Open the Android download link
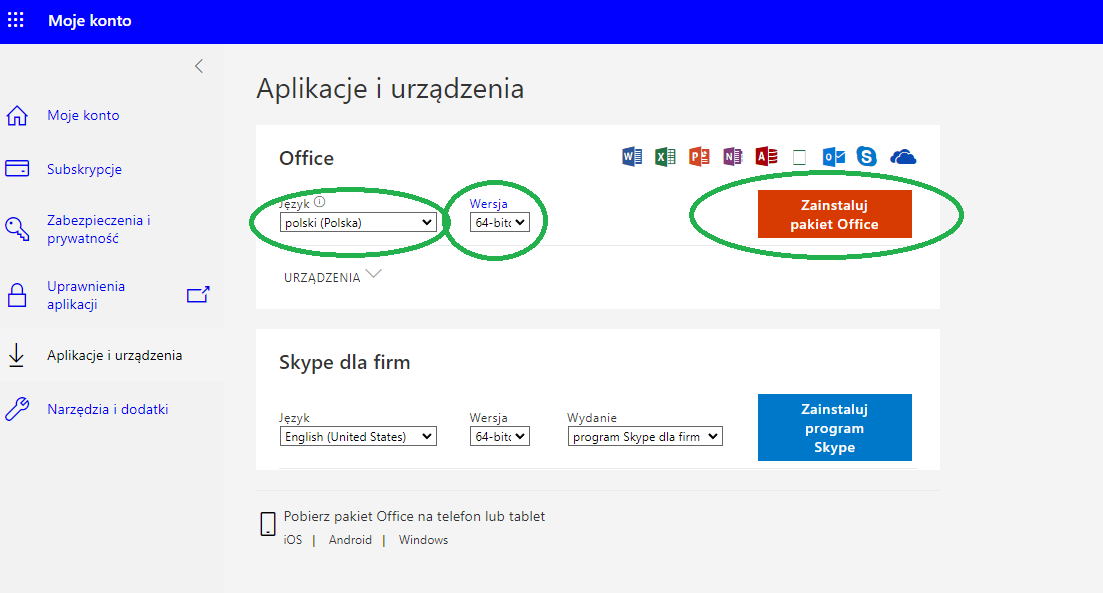1103x593 pixels. [x=350, y=540]
